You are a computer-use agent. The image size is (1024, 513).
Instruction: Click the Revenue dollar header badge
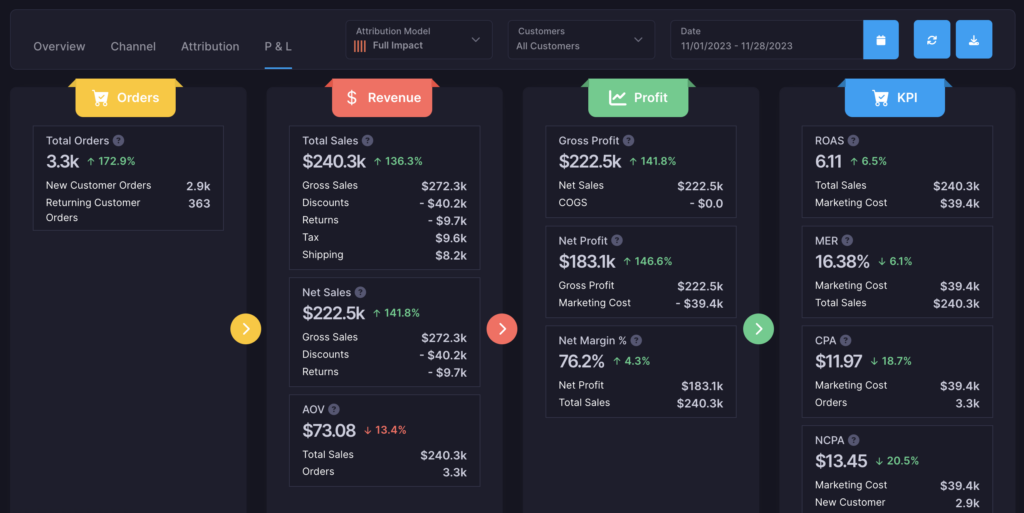point(382,98)
